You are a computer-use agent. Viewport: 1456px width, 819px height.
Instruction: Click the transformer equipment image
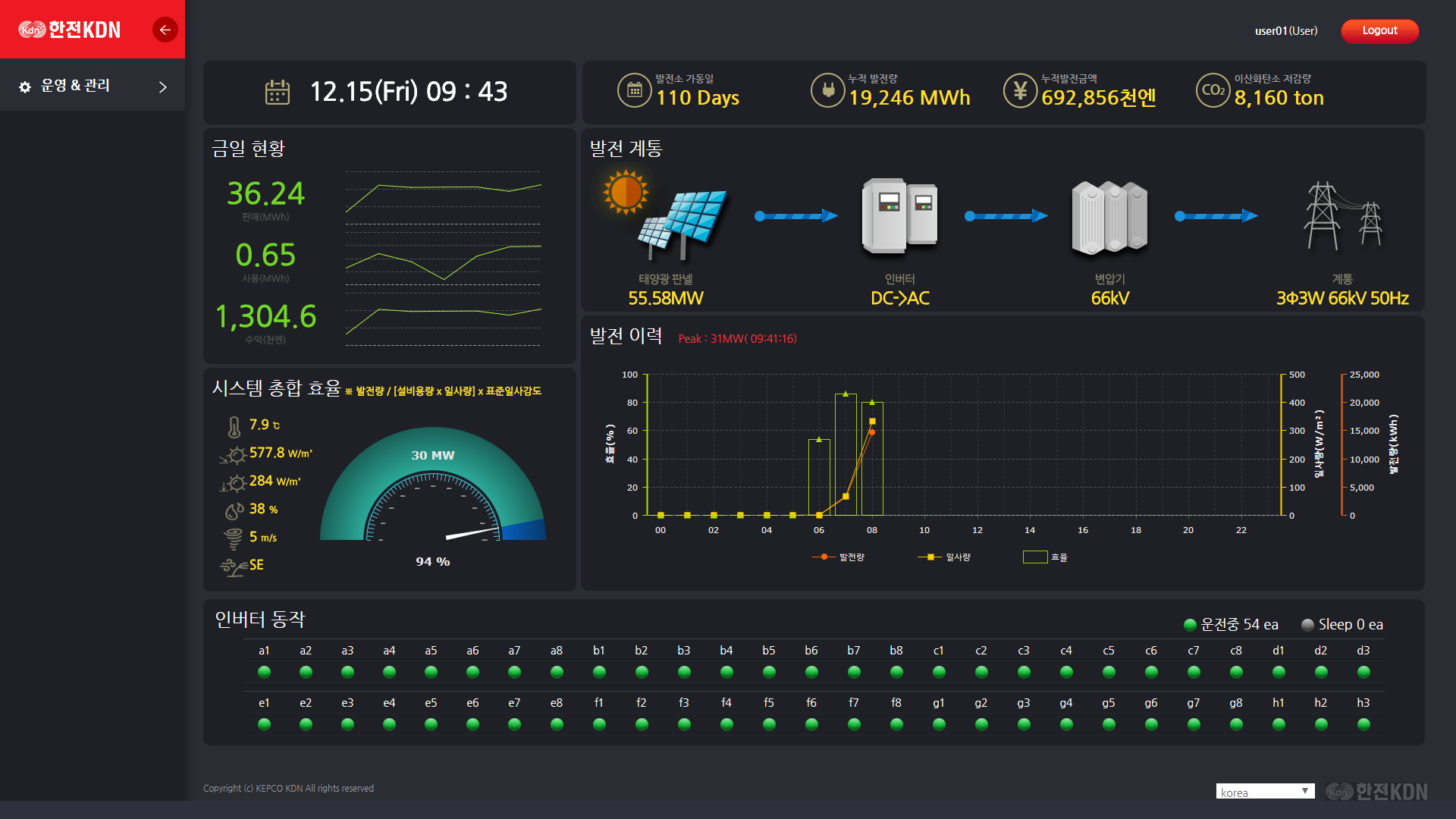(x=1109, y=217)
